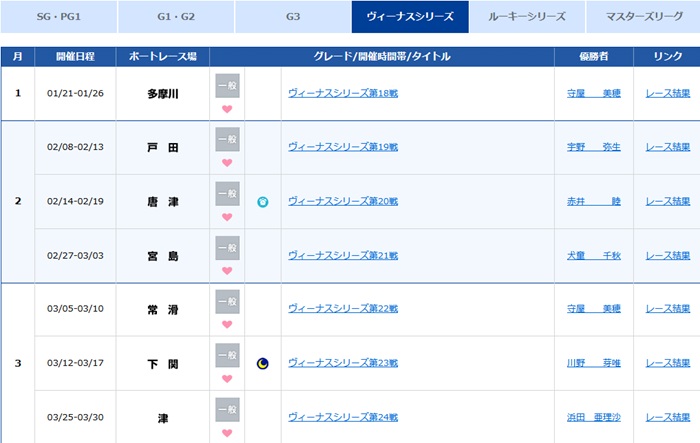The width and height of the screenshot is (700, 443).
Task: Click winner link 浜田 亜理沙
Action: click(593, 418)
